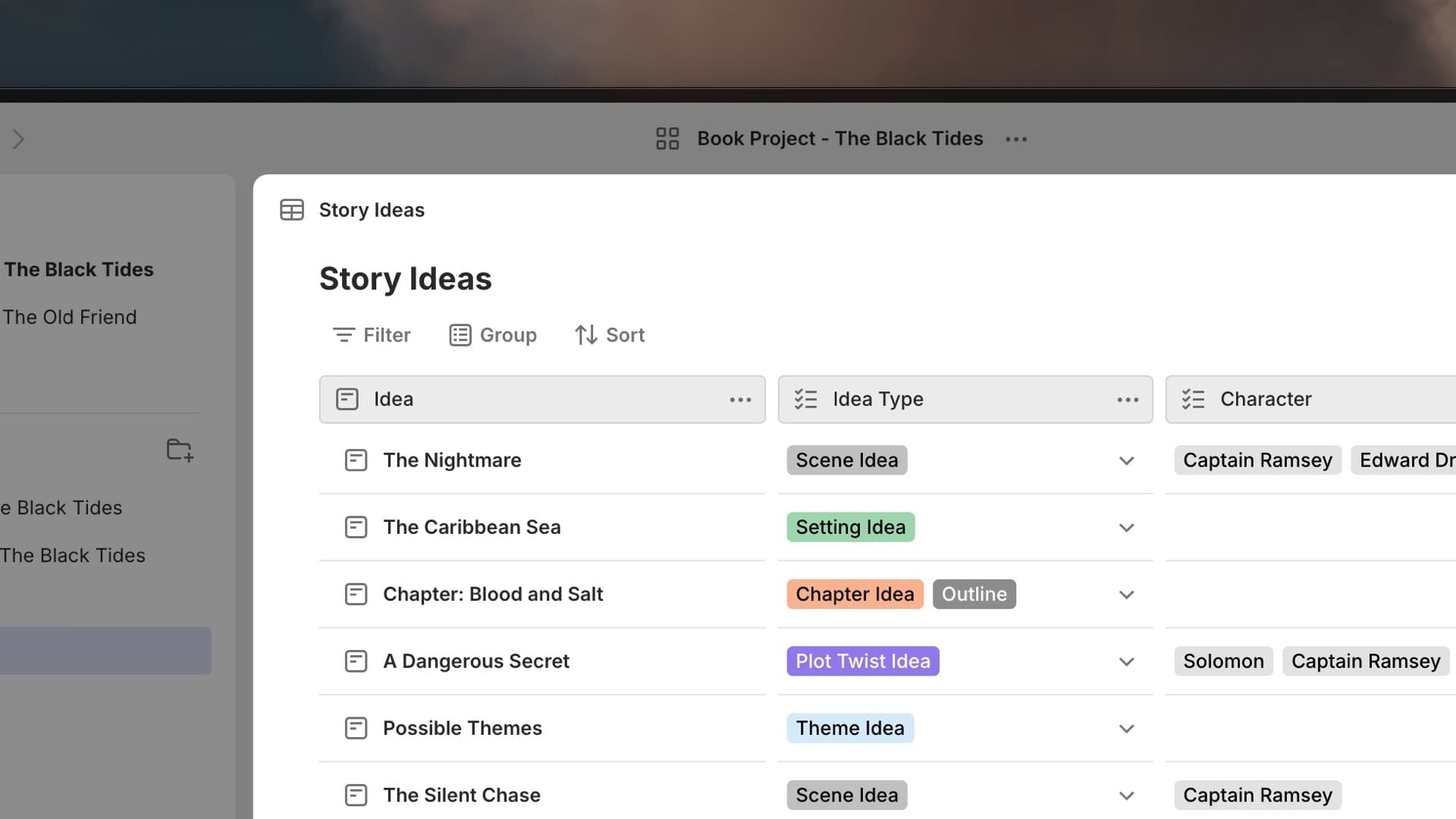Click the checklist icon in Character header
The width and height of the screenshot is (1456, 819).
coord(1193,399)
